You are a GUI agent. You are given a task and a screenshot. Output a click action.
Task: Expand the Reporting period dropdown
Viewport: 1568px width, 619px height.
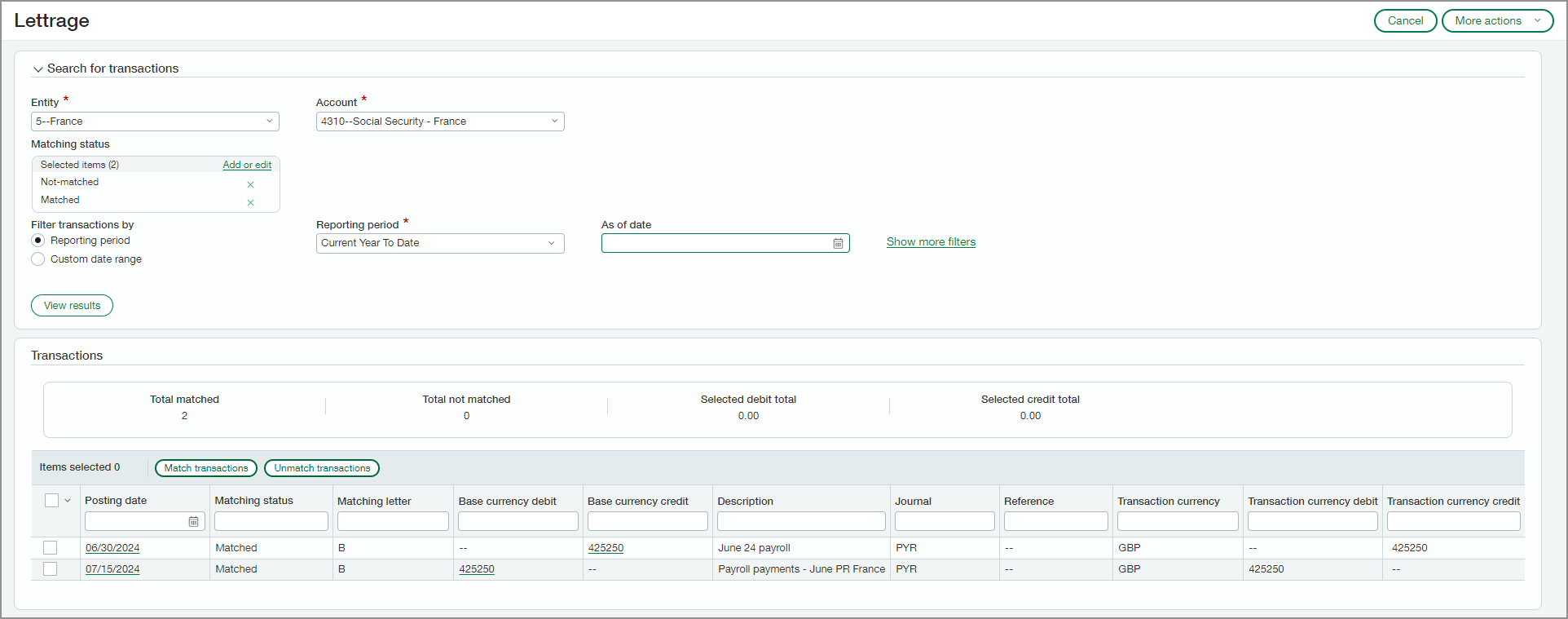click(x=440, y=243)
